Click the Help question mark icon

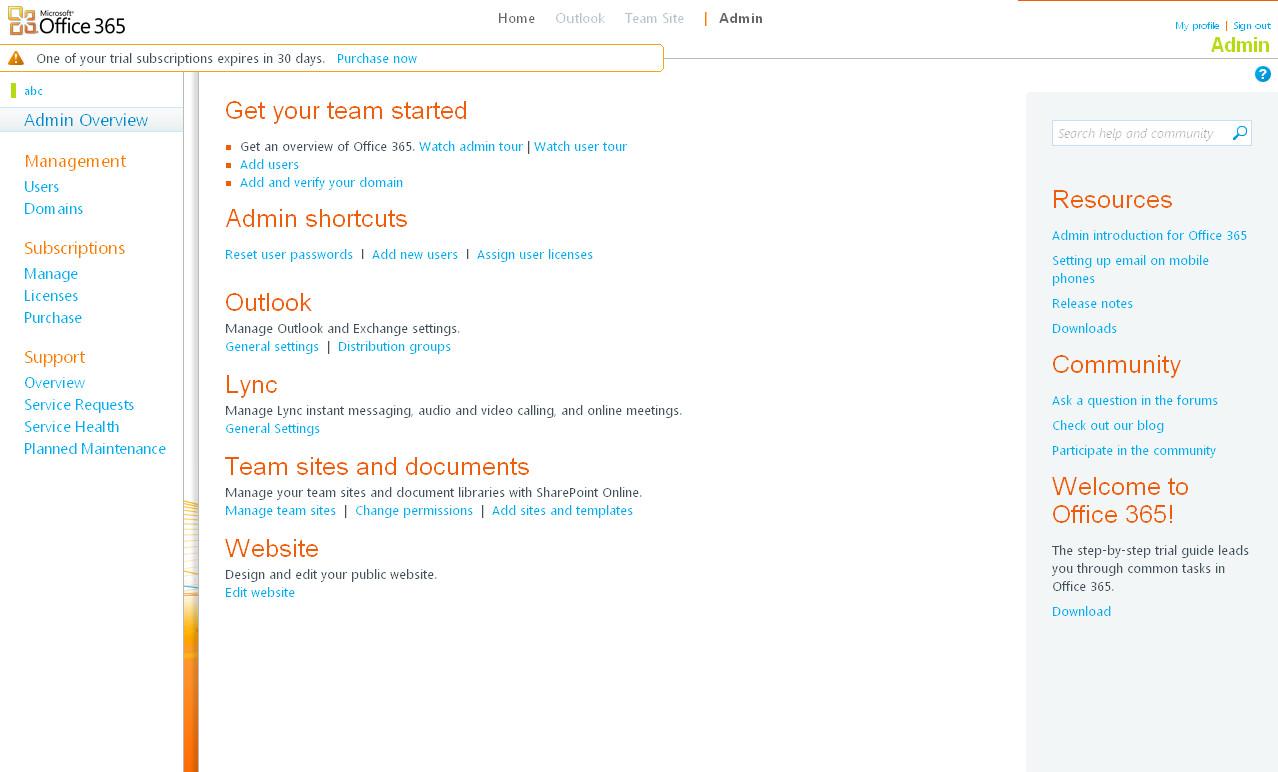coord(1262,74)
